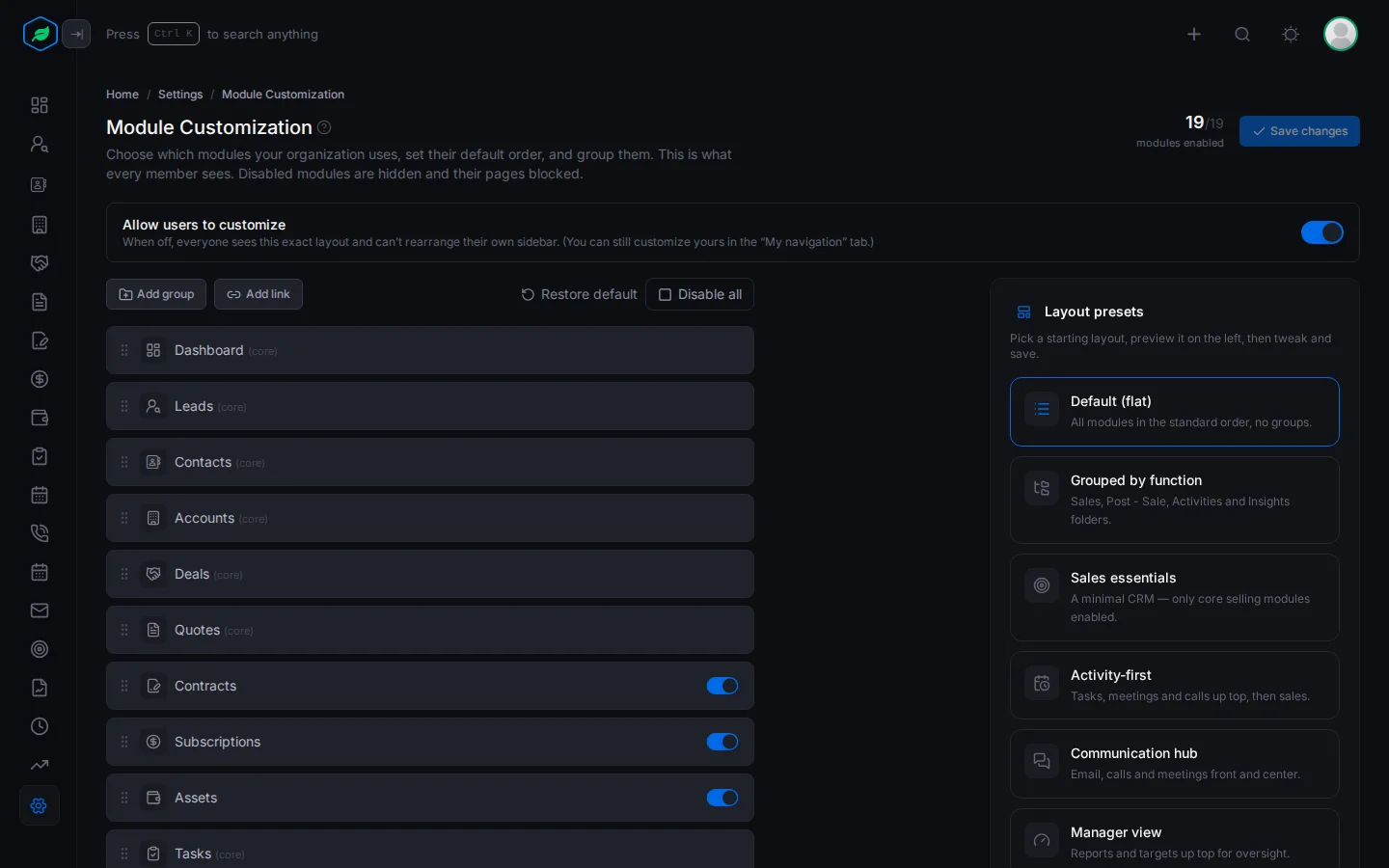Select the Default (flat) layout preset
Viewport: 1389px width, 868px height.
1175,412
